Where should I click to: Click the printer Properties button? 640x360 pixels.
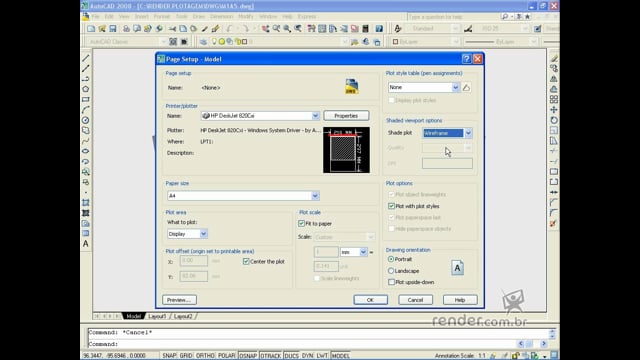(x=346, y=116)
